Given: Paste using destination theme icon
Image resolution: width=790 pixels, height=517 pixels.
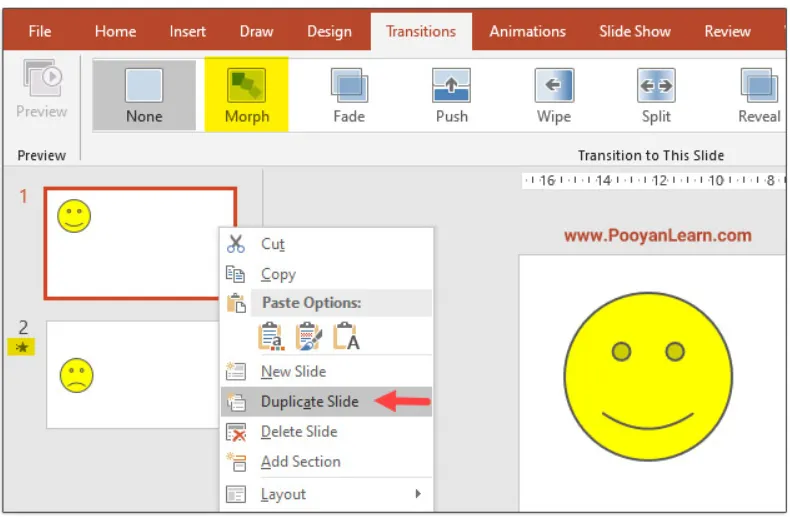Looking at the screenshot, I should (x=270, y=337).
